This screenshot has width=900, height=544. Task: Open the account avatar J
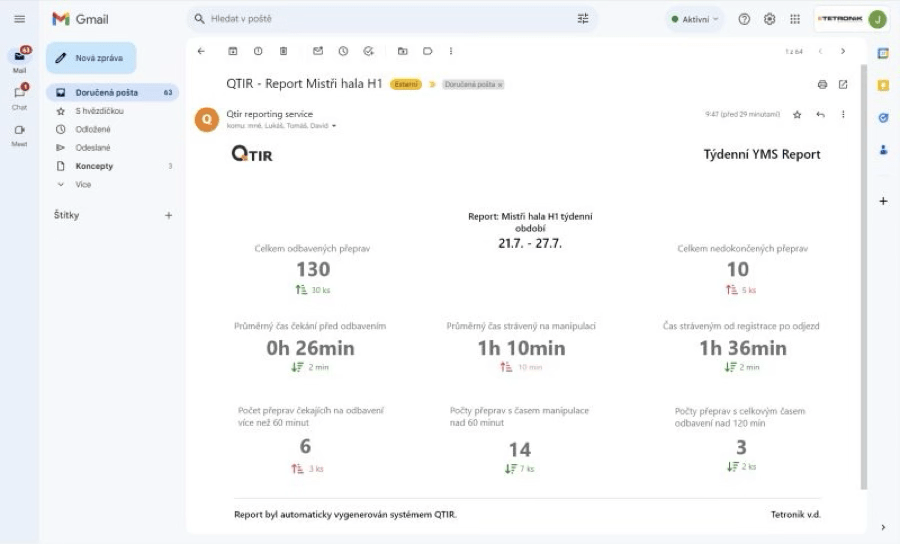(877, 19)
